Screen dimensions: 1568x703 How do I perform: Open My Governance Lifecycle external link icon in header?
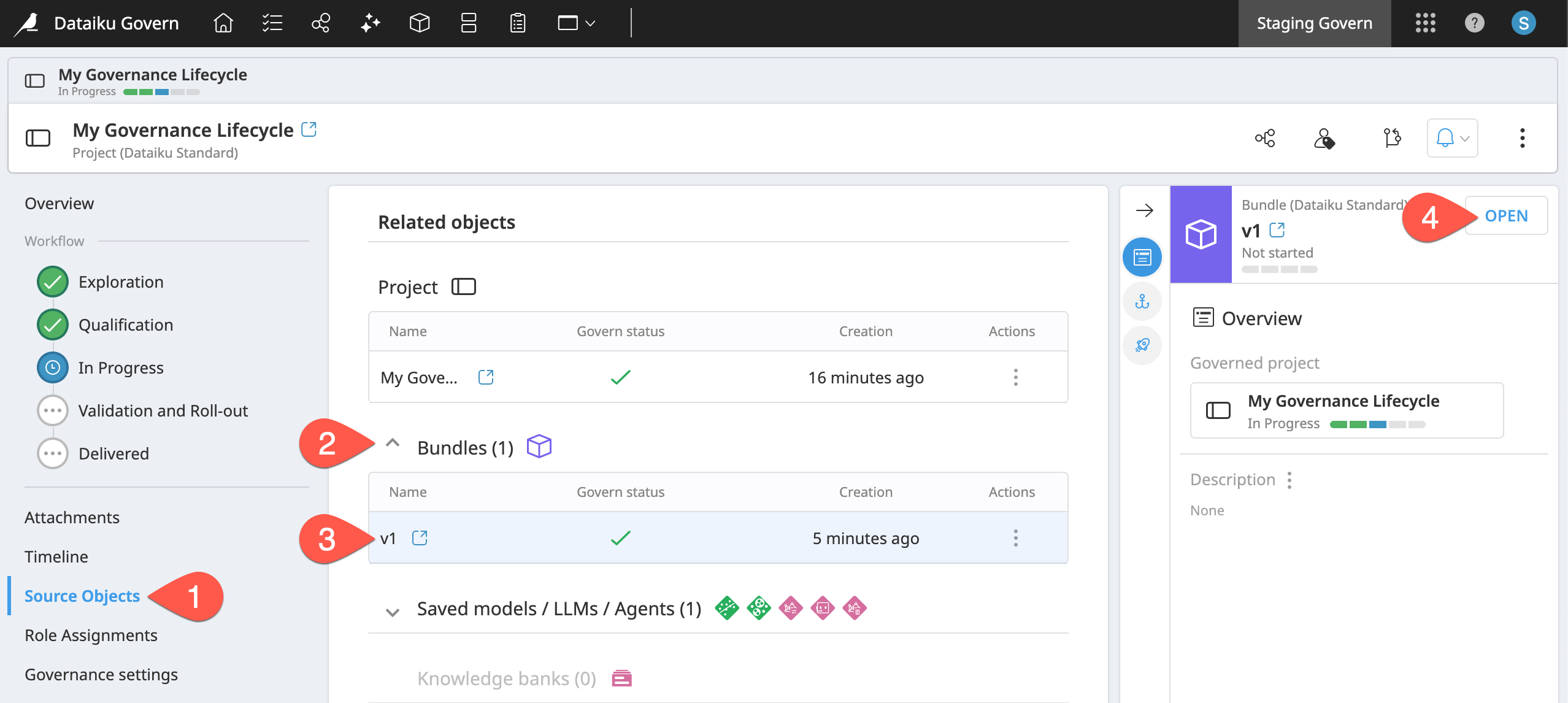pos(309,129)
